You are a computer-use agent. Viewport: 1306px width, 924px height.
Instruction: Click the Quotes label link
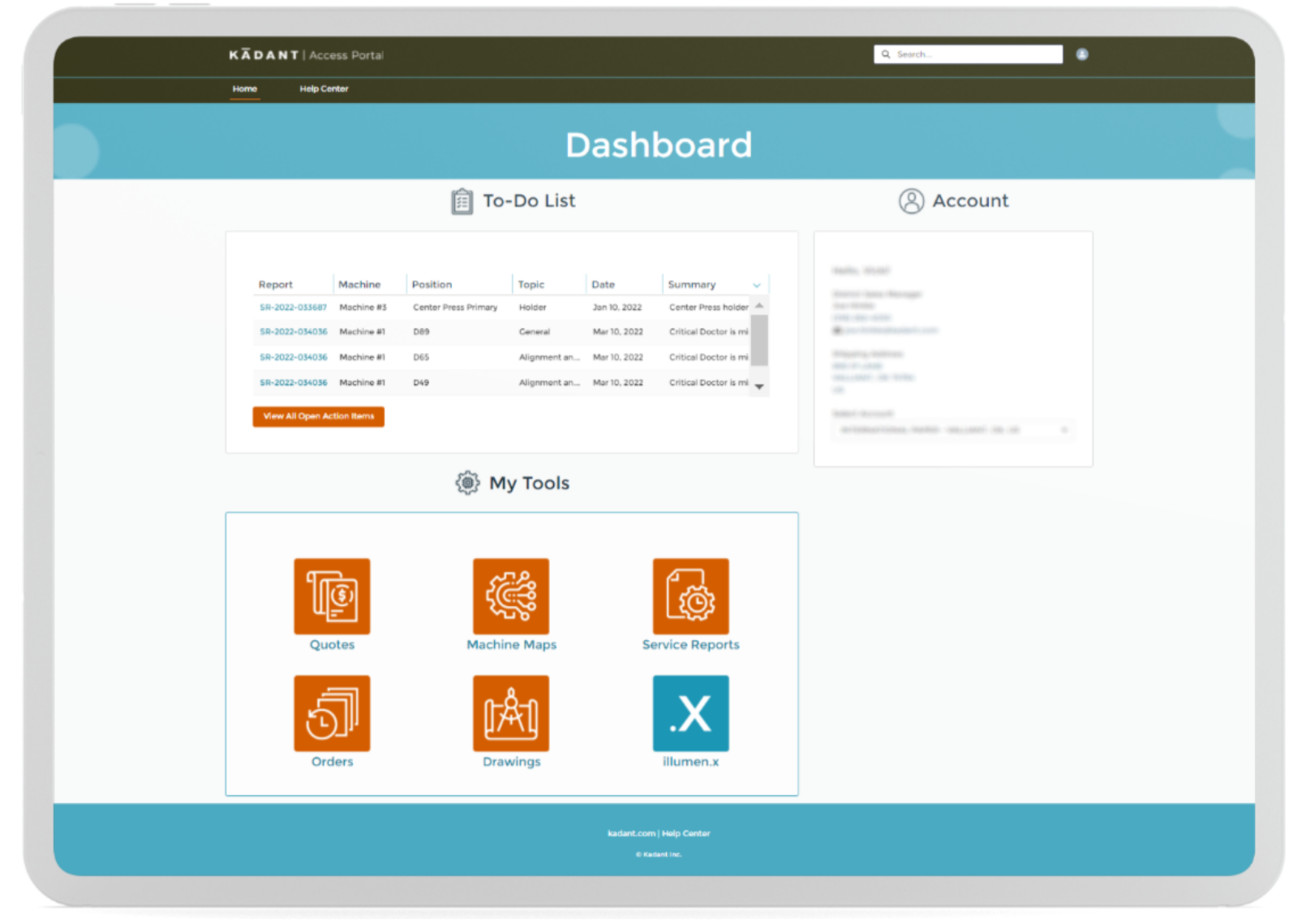click(x=332, y=645)
